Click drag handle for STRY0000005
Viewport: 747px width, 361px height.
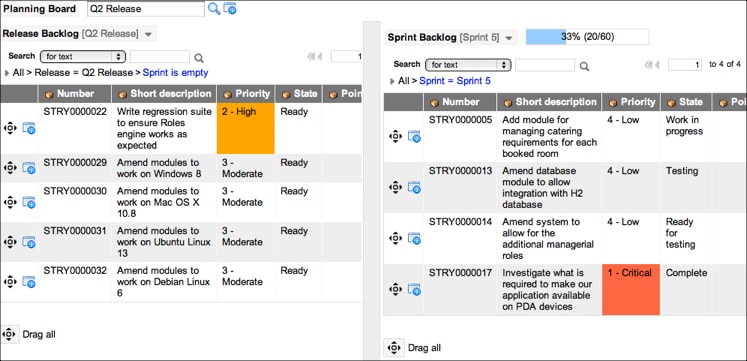point(395,137)
